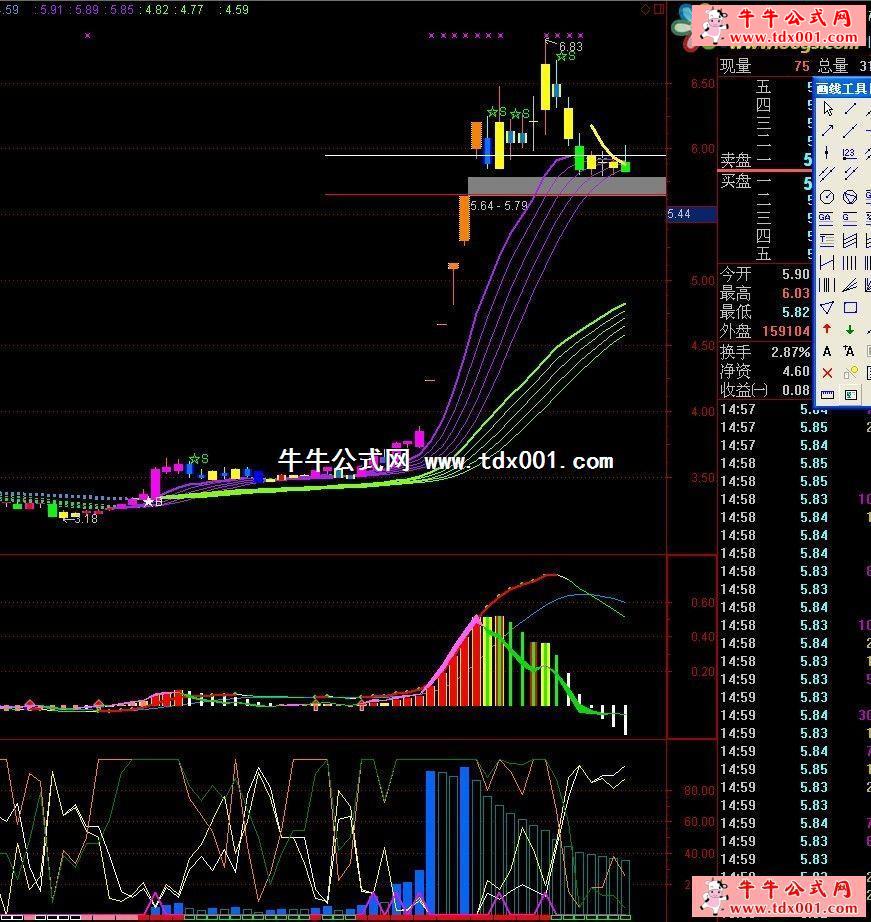Click the 牛牛公式网 www.tdx001.com watermark link

click(445, 460)
